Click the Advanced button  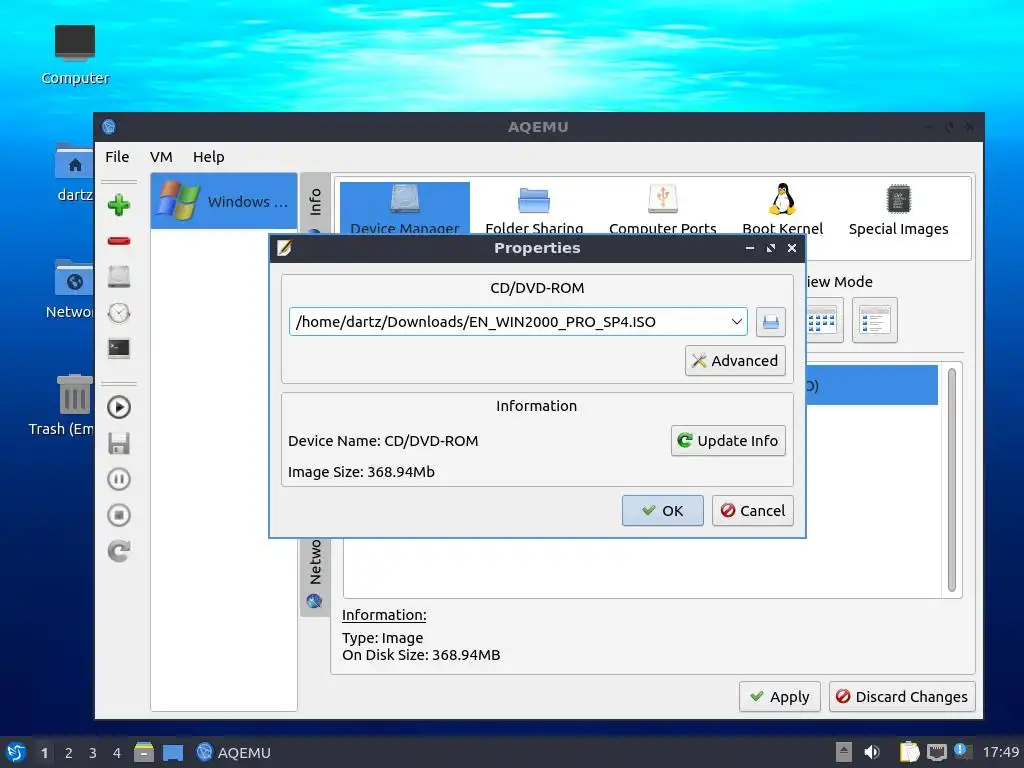[735, 360]
